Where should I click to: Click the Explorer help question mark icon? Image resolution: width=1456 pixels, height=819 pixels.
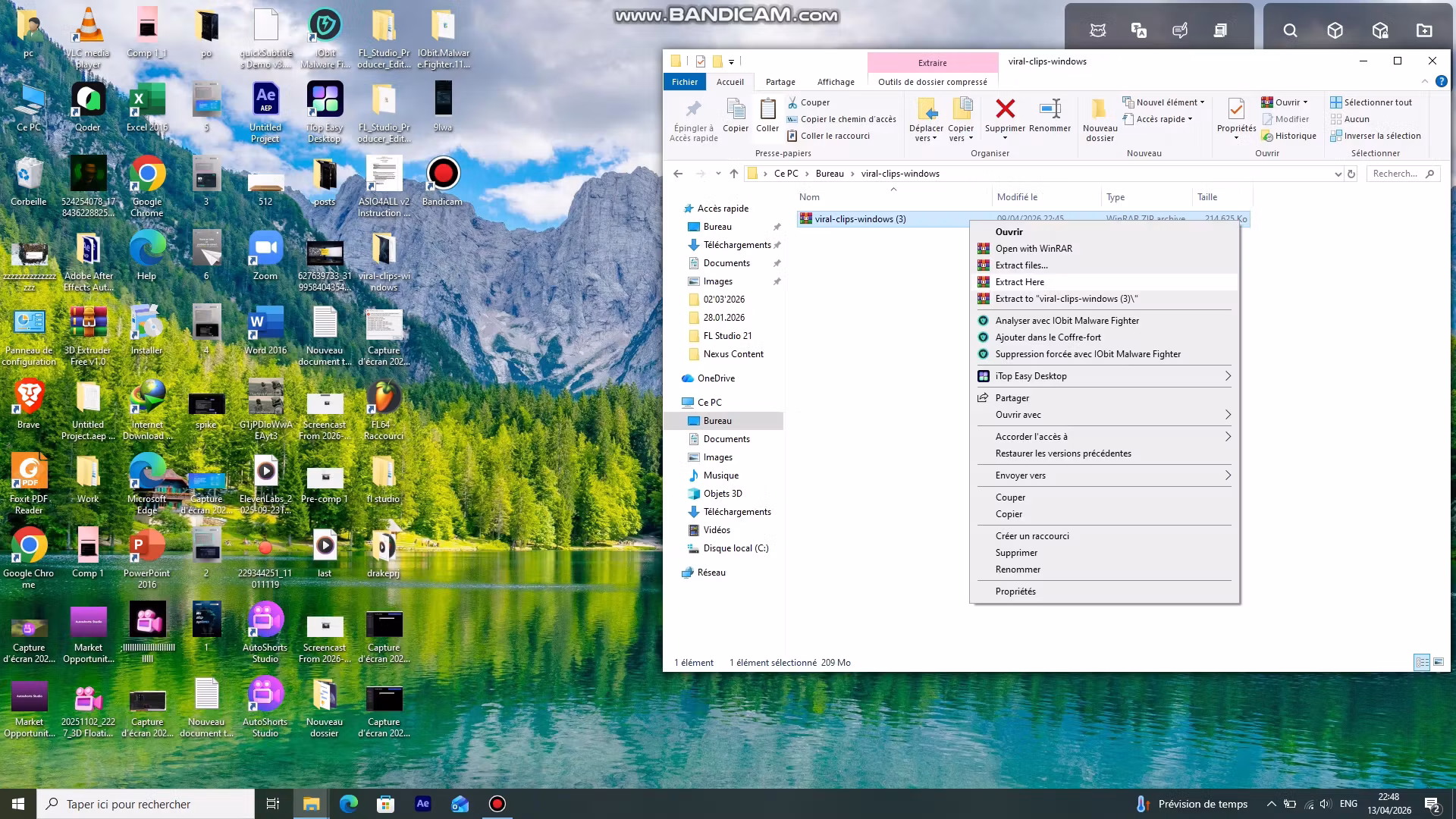(x=1442, y=81)
